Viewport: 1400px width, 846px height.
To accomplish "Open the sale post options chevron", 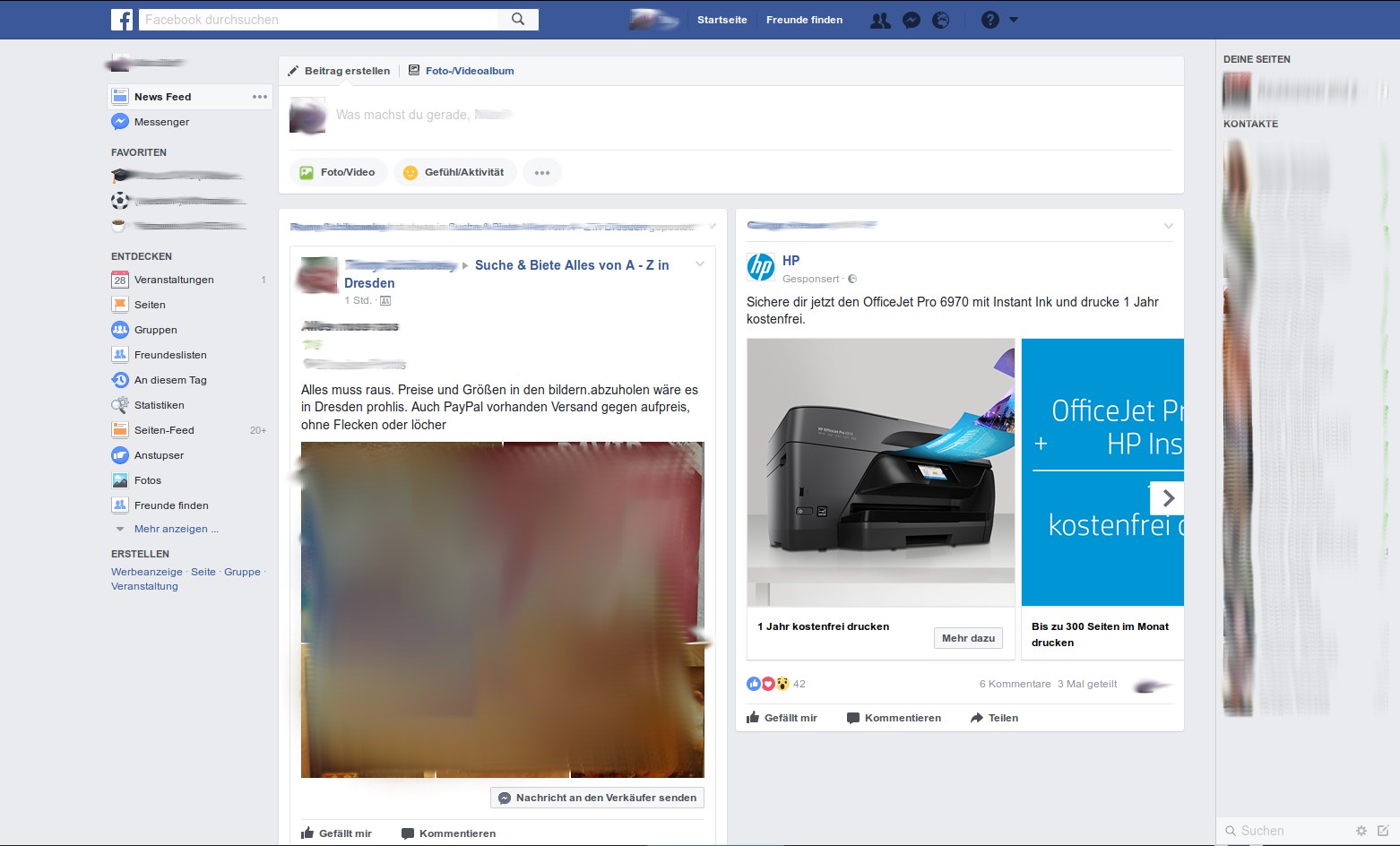I will point(700,263).
